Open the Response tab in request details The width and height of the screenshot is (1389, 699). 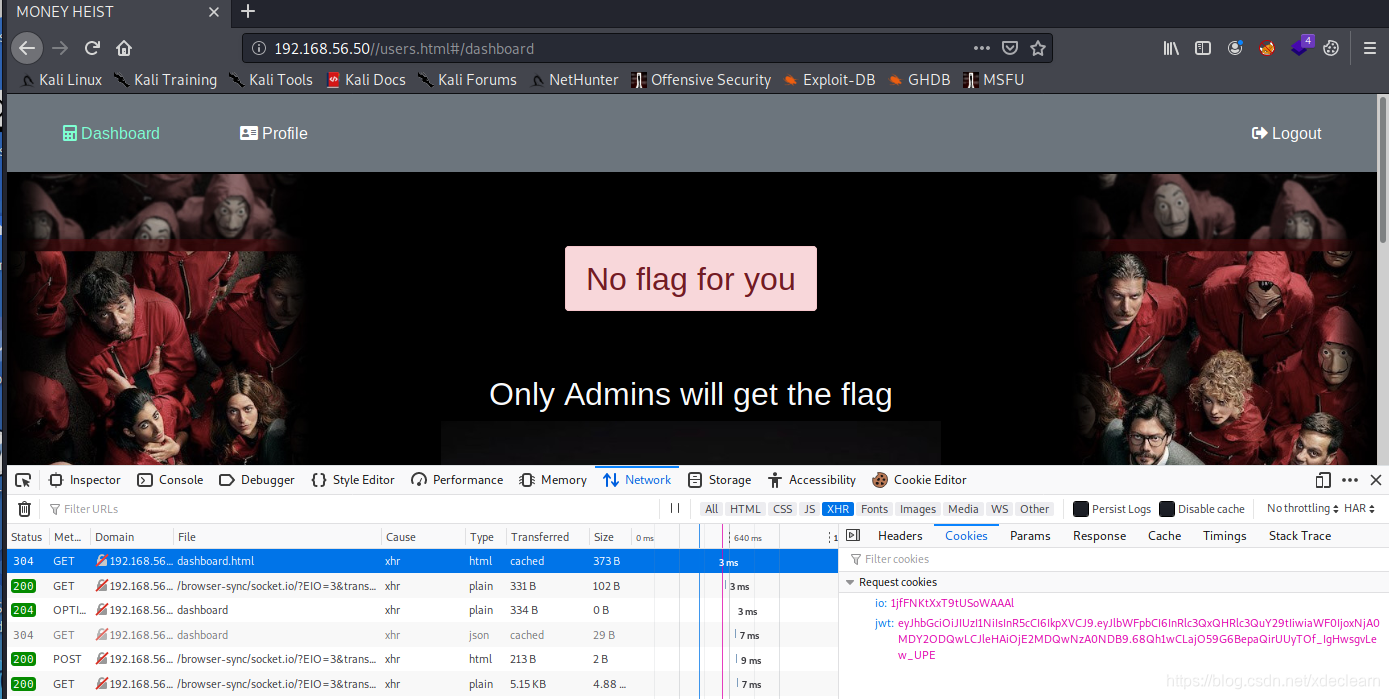1099,536
